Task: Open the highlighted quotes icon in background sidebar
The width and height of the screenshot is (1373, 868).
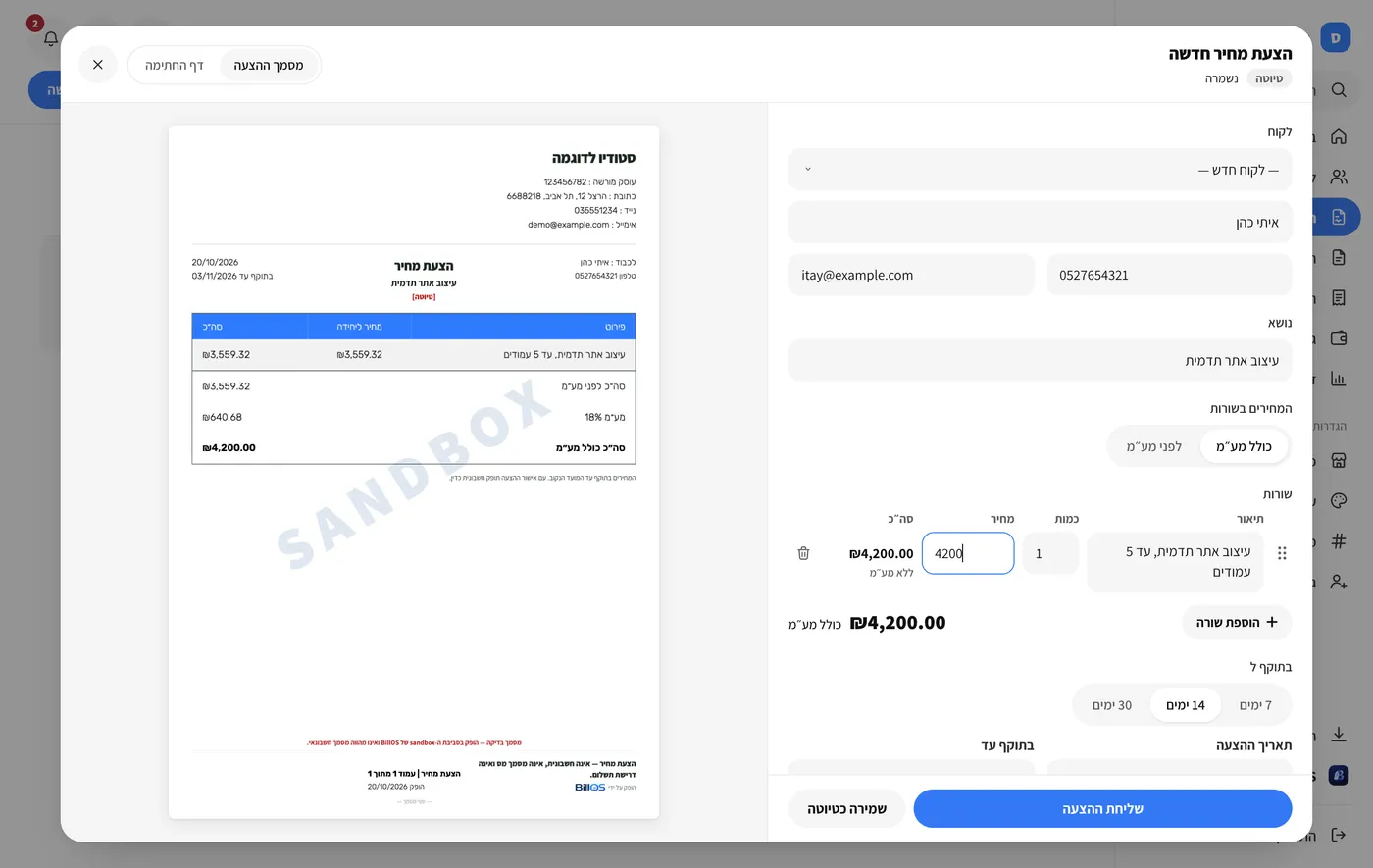Action: pyautogui.click(x=1339, y=217)
